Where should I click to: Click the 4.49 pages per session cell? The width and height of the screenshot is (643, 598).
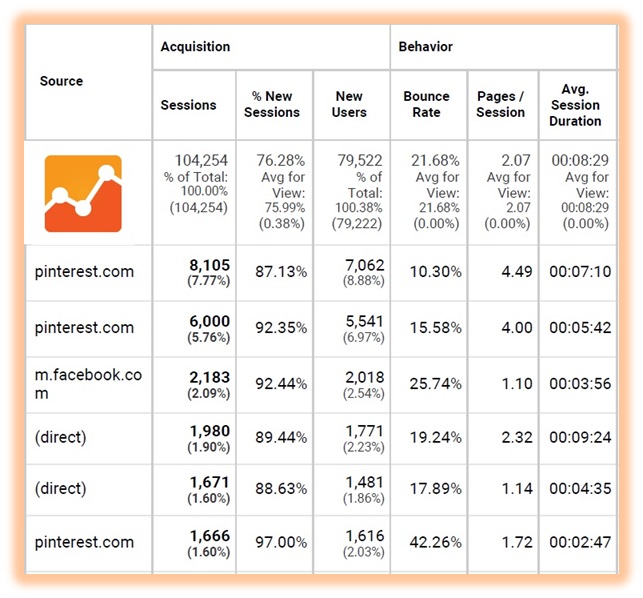pyautogui.click(x=517, y=272)
